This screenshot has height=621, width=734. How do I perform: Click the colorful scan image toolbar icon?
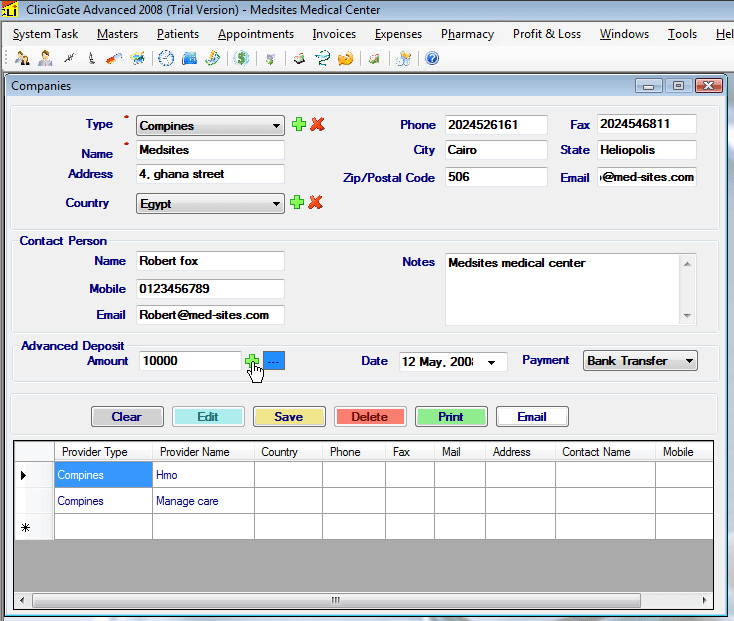(x=138, y=58)
